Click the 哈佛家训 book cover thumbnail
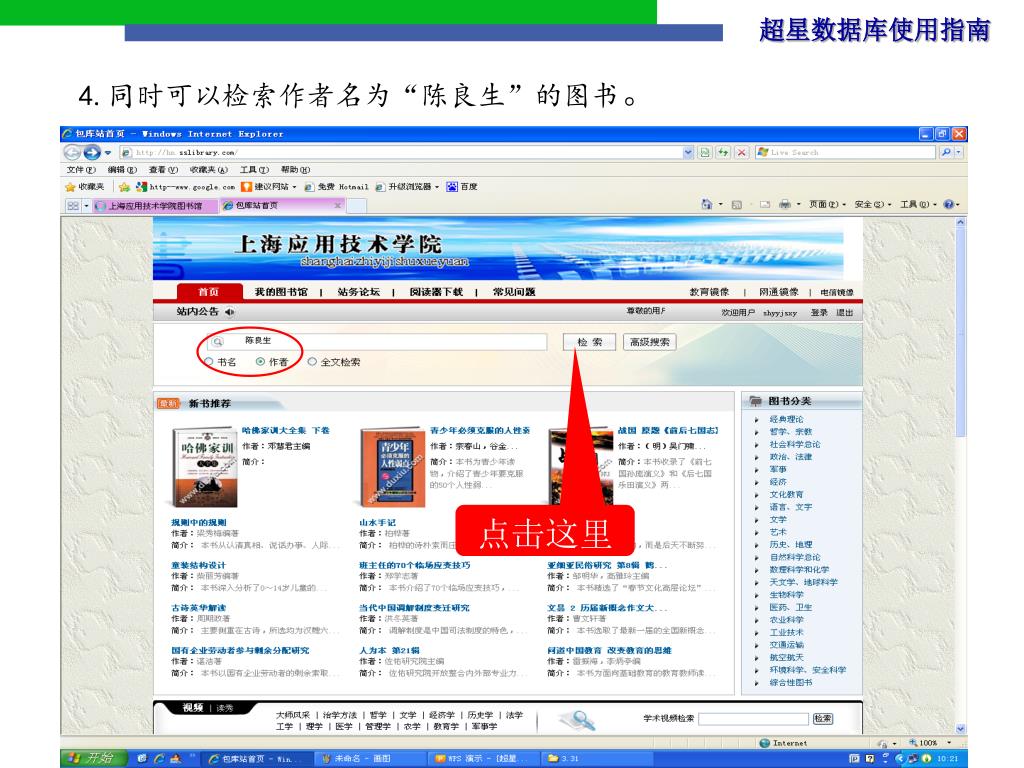The height and width of the screenshot is (768, 1024). (204, 467)
